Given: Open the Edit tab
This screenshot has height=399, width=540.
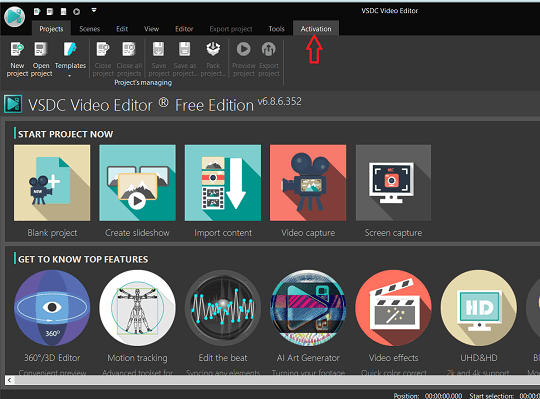Looking at the screenshot, I should 122,29.
